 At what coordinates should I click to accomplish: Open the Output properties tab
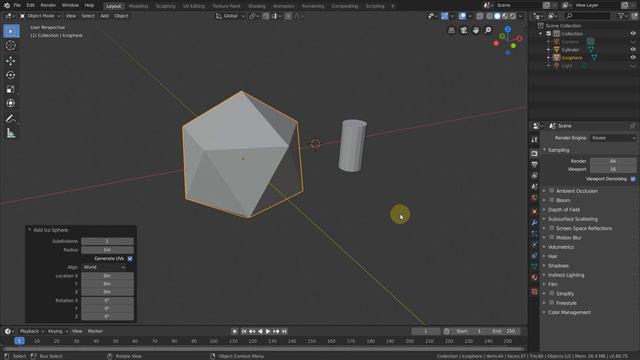[x=534, y=164]
